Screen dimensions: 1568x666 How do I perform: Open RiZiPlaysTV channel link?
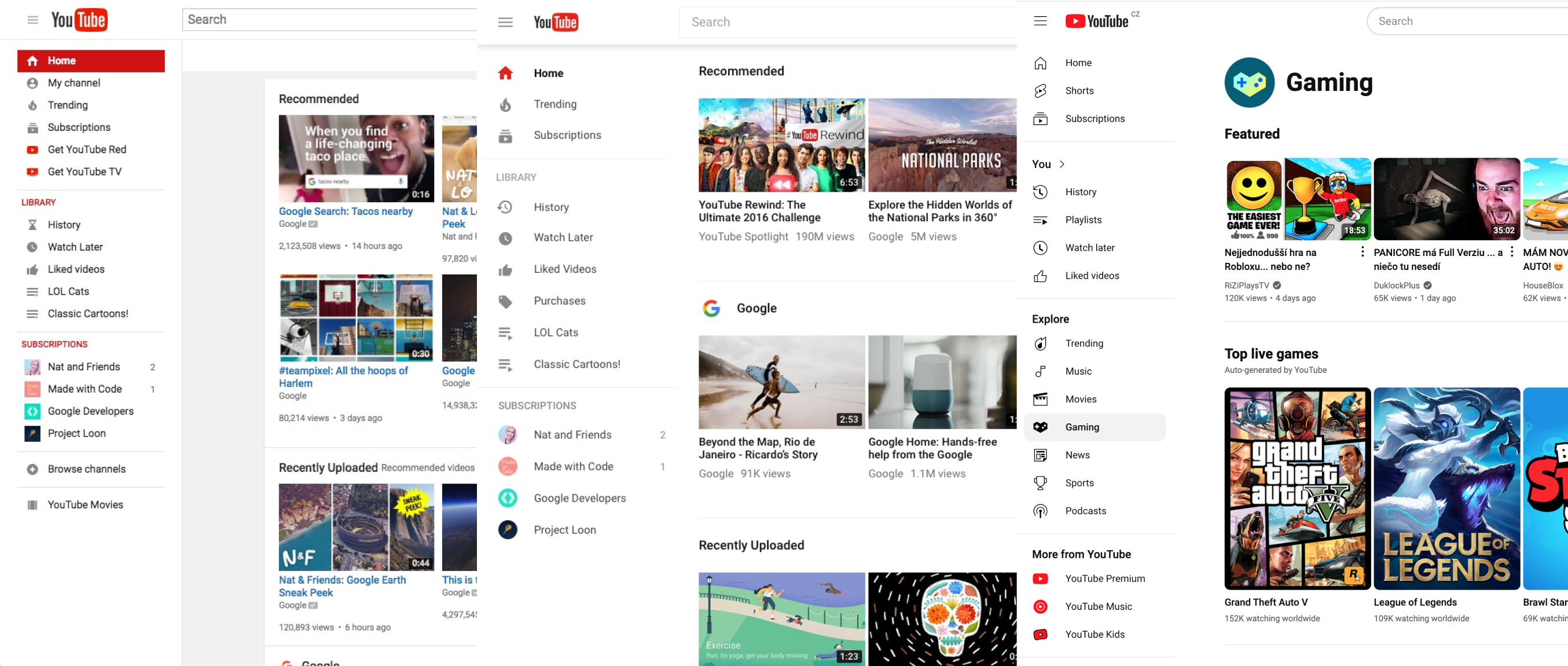click(x=1246, y=286)
